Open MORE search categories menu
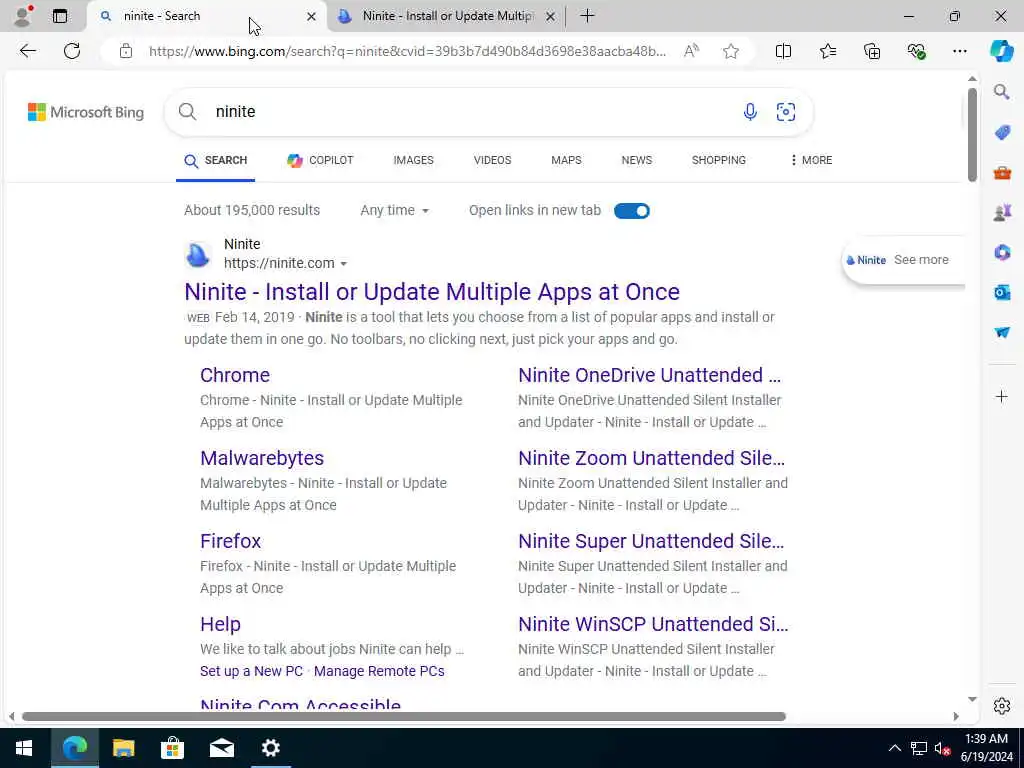 tap(812, 160)
